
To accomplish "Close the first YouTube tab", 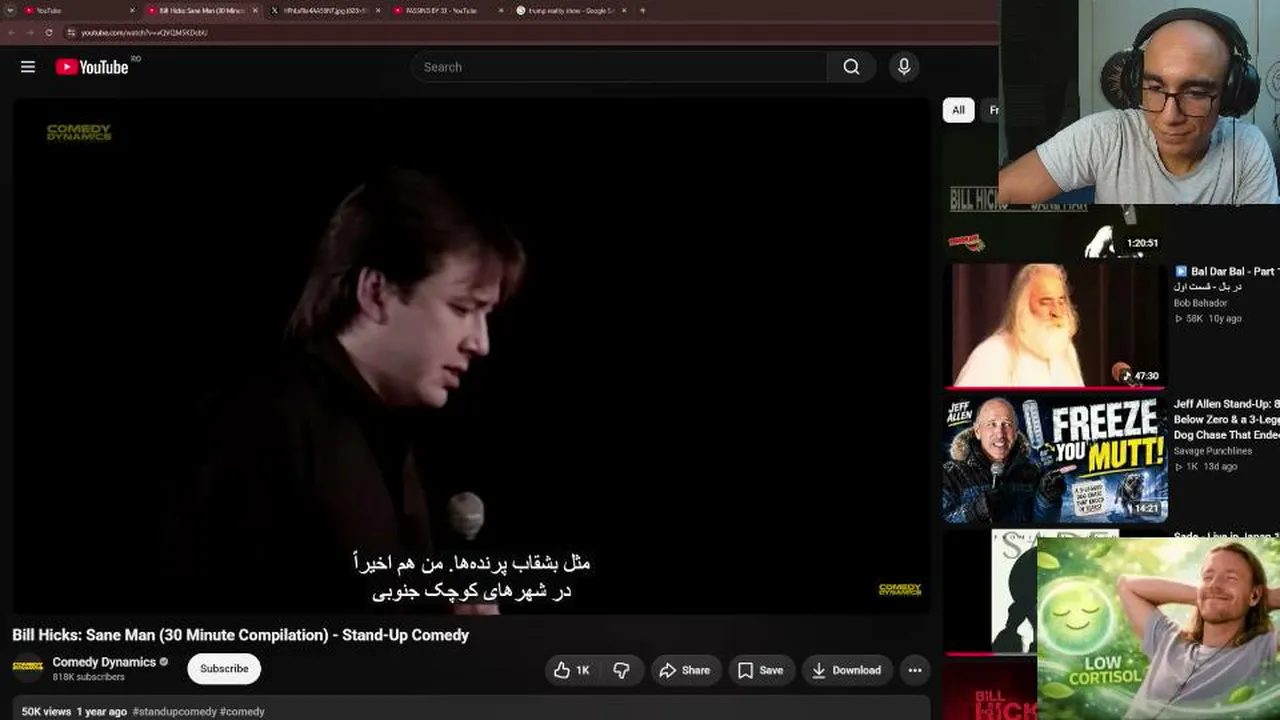I will tap(132, 11).
